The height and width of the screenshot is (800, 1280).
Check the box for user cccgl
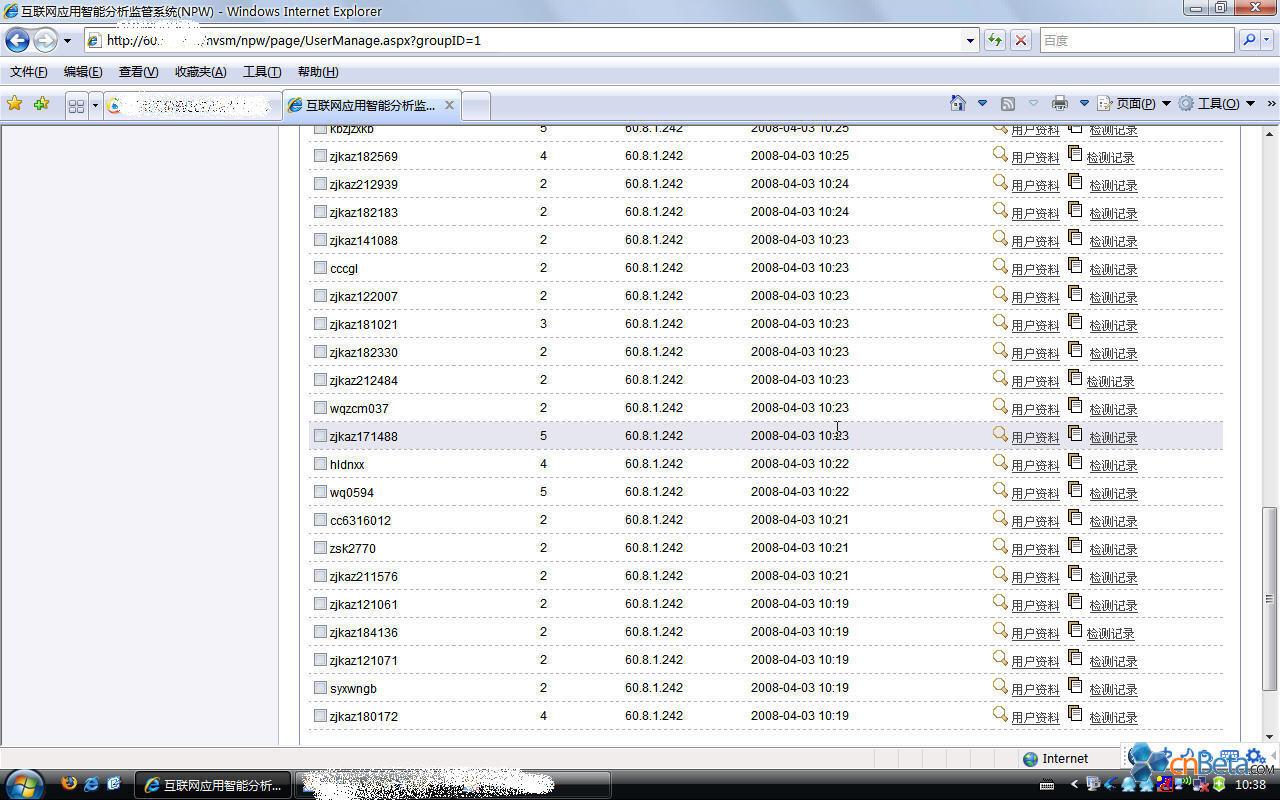click(x=321, y=268)
